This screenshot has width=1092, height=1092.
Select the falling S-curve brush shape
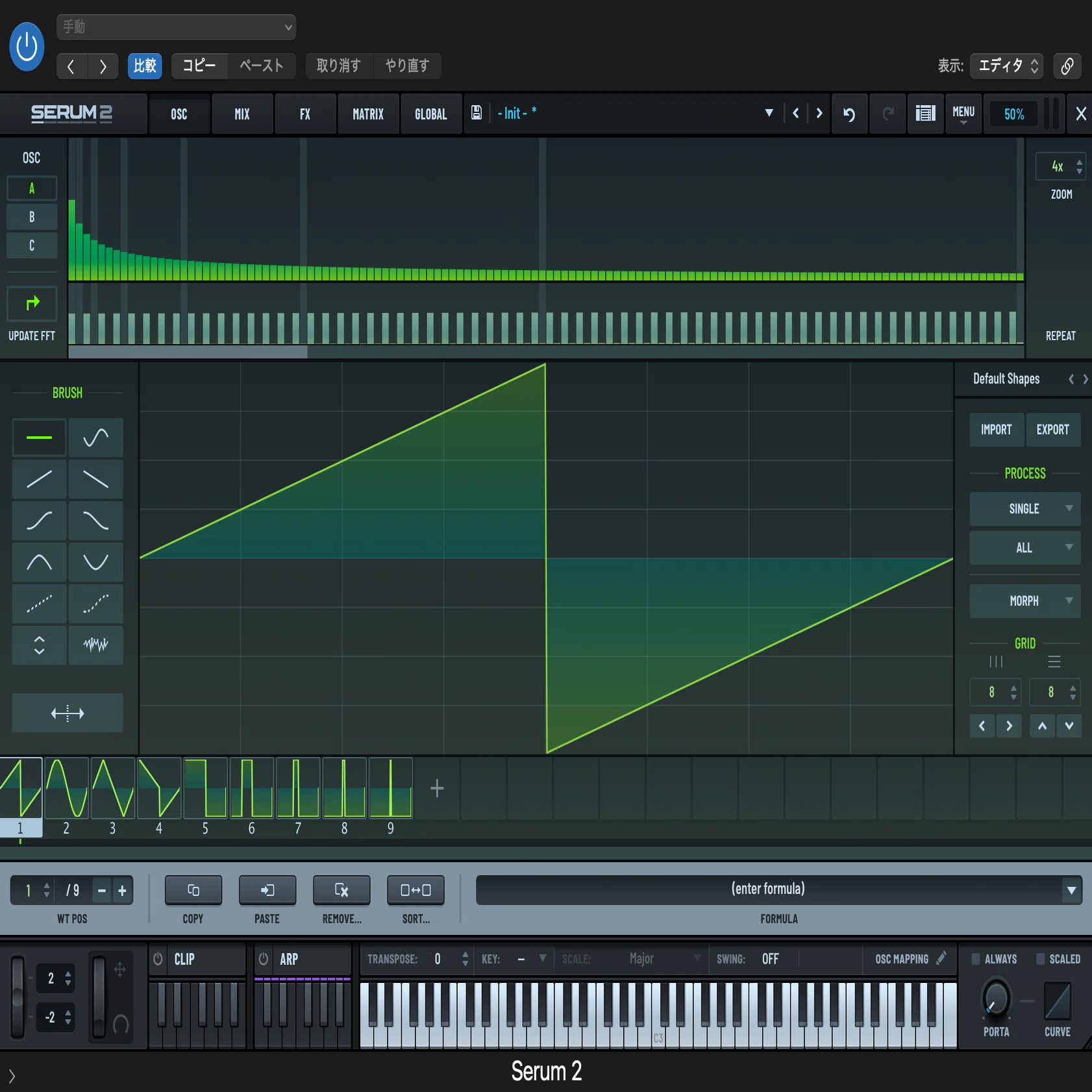(95, 521)
